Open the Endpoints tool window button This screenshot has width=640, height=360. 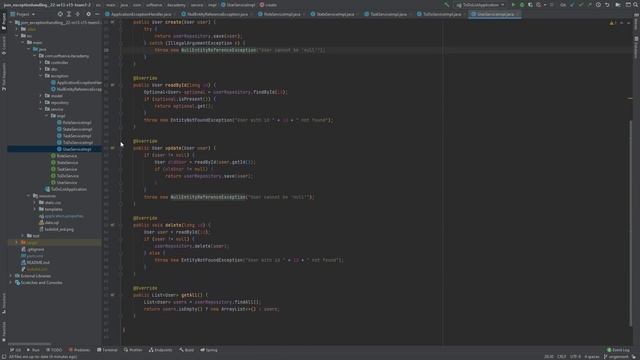pyautogui.click(x=160, y=350)
